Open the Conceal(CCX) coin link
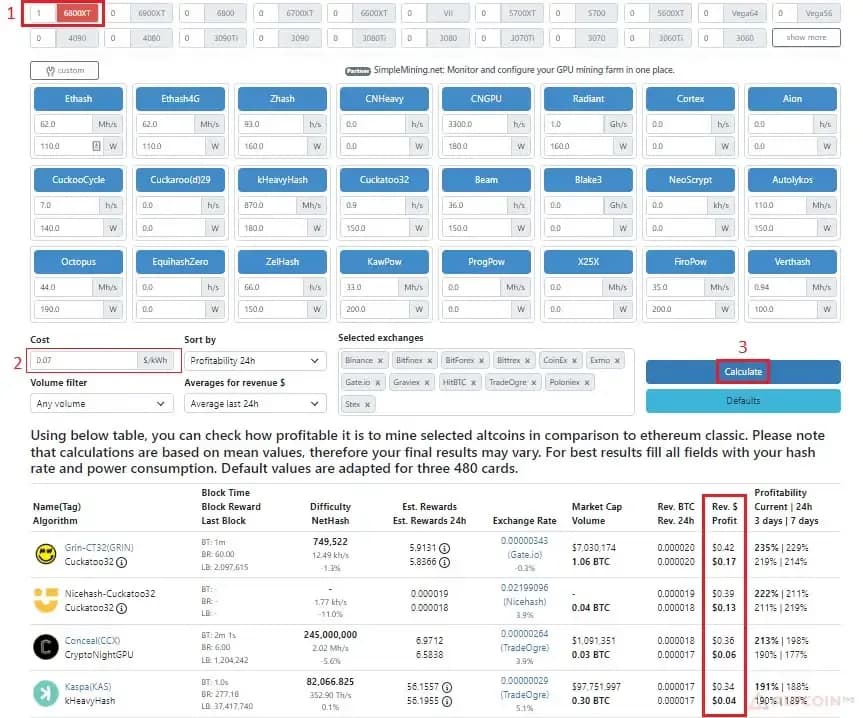 [92, 641]
